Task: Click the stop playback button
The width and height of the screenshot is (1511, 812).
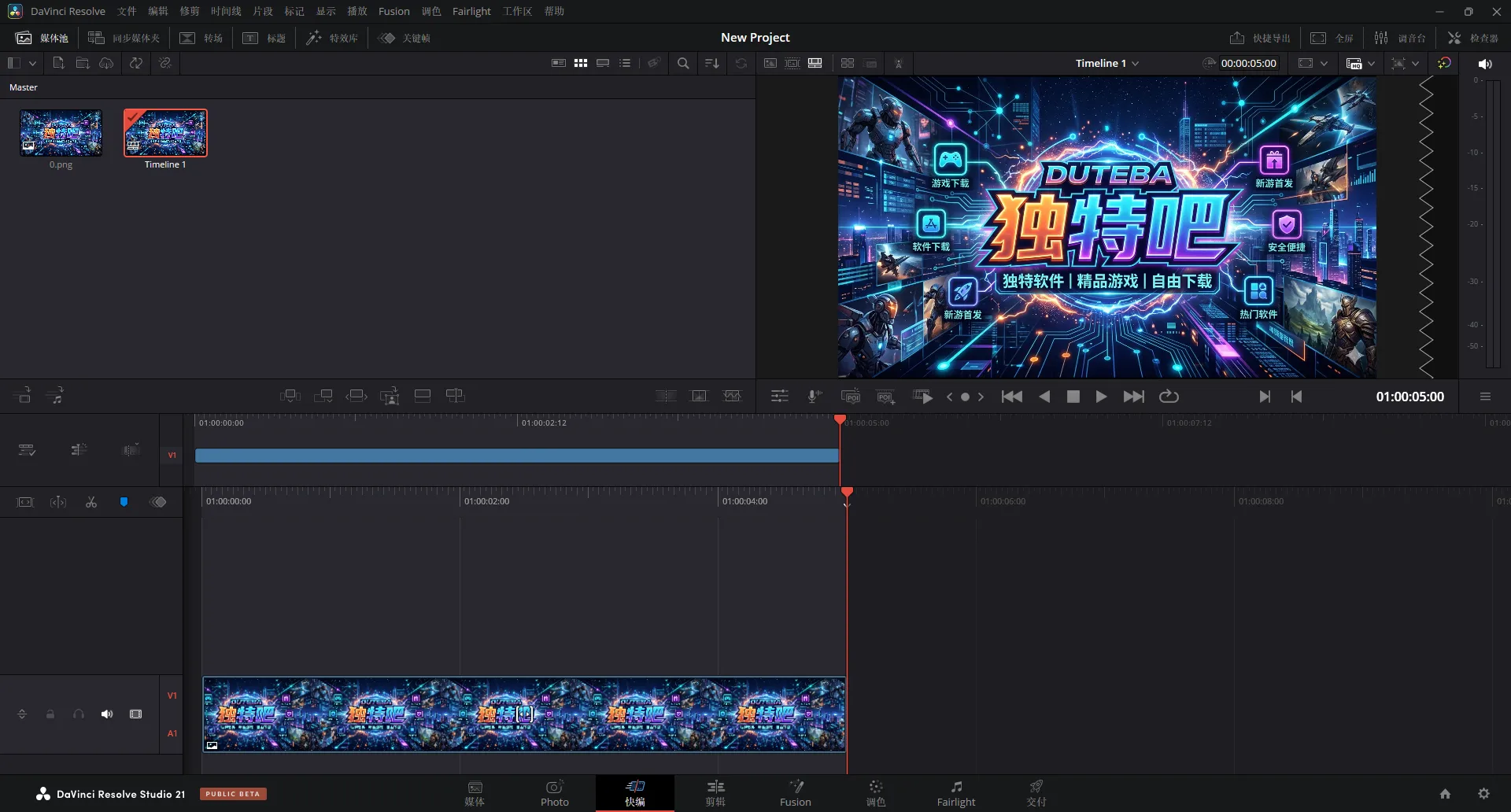Action: [1073, 397]
